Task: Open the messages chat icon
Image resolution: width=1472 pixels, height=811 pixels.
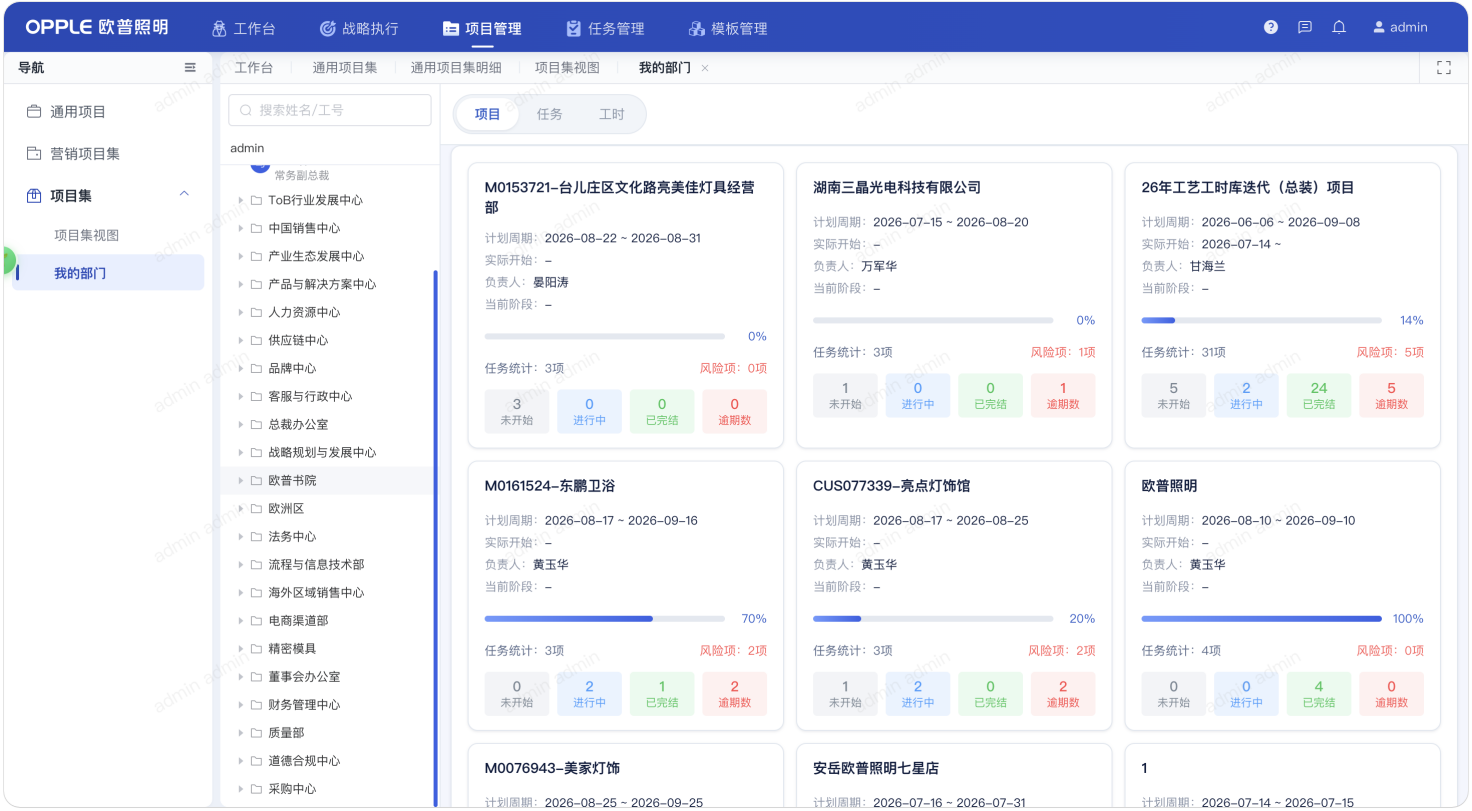Action: pyautogui.click(x=1305, y=27)
